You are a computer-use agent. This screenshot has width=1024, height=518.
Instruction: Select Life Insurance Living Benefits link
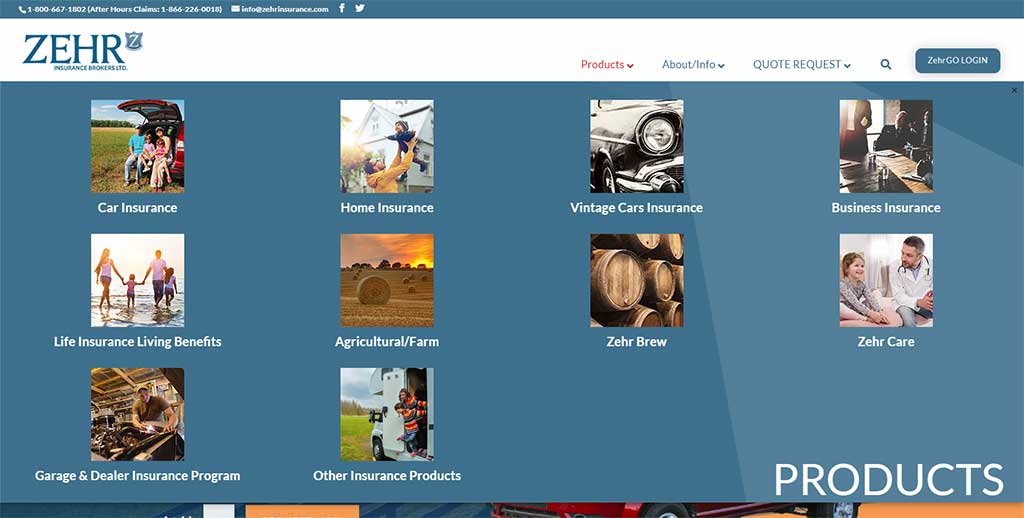(x=137, y=342)
